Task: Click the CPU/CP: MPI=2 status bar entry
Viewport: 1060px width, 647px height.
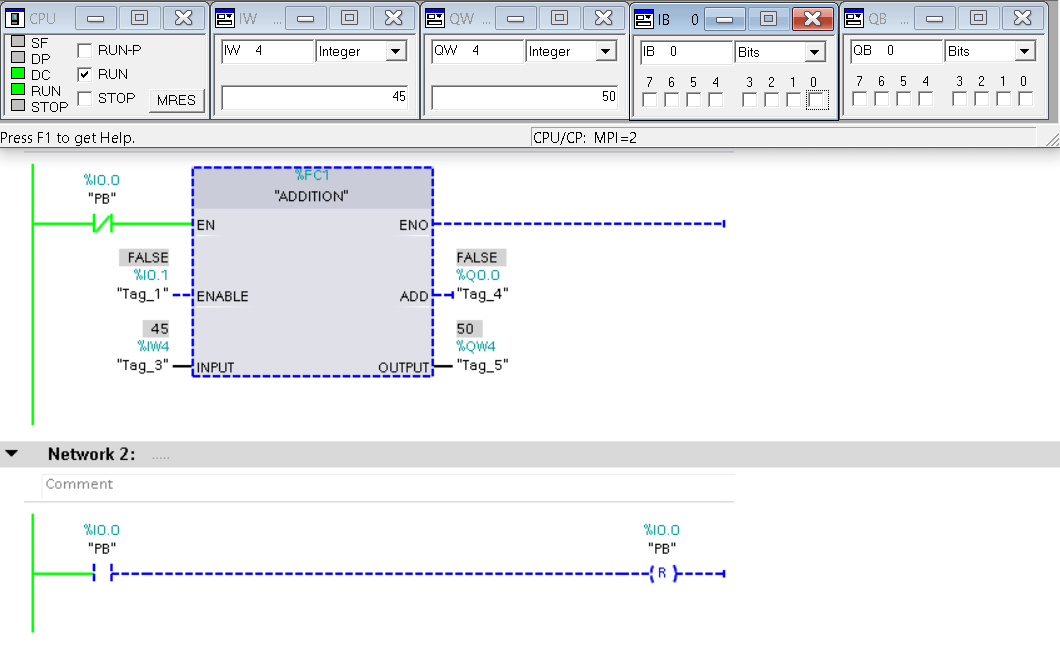Action: (585, 138)
